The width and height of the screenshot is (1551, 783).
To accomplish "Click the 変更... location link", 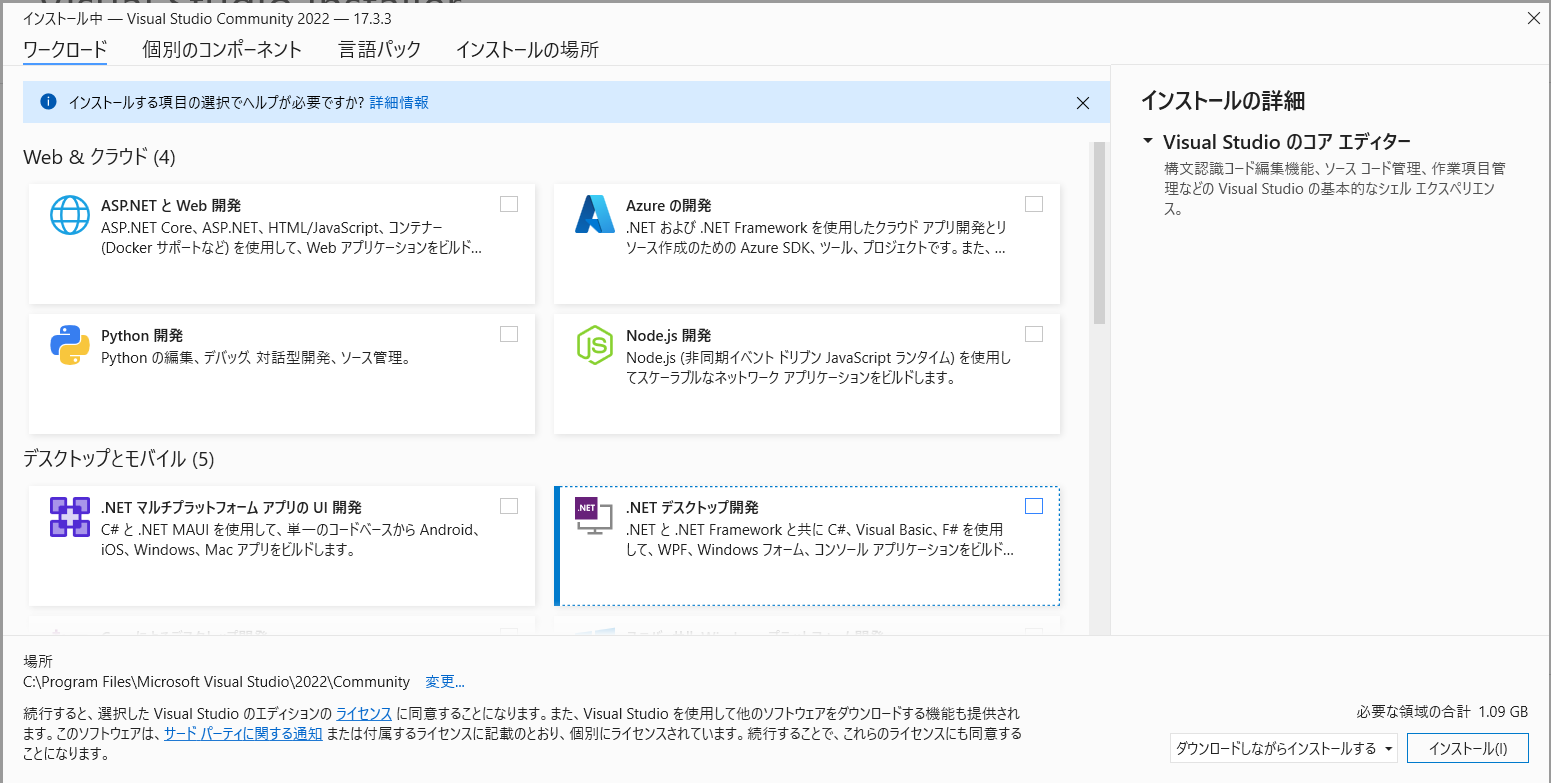I will tap(445, 682).
